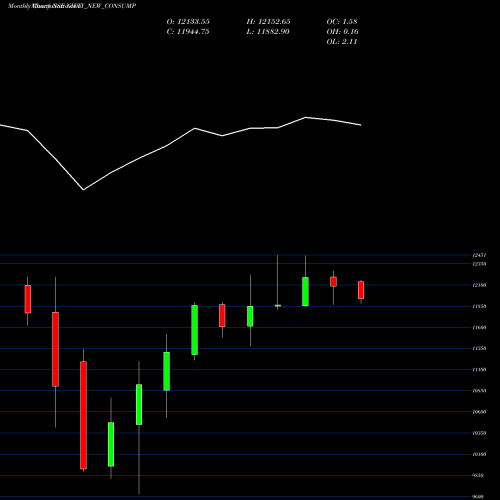
Task: Click the last red candle on the chart
Action: click(361, 290)
